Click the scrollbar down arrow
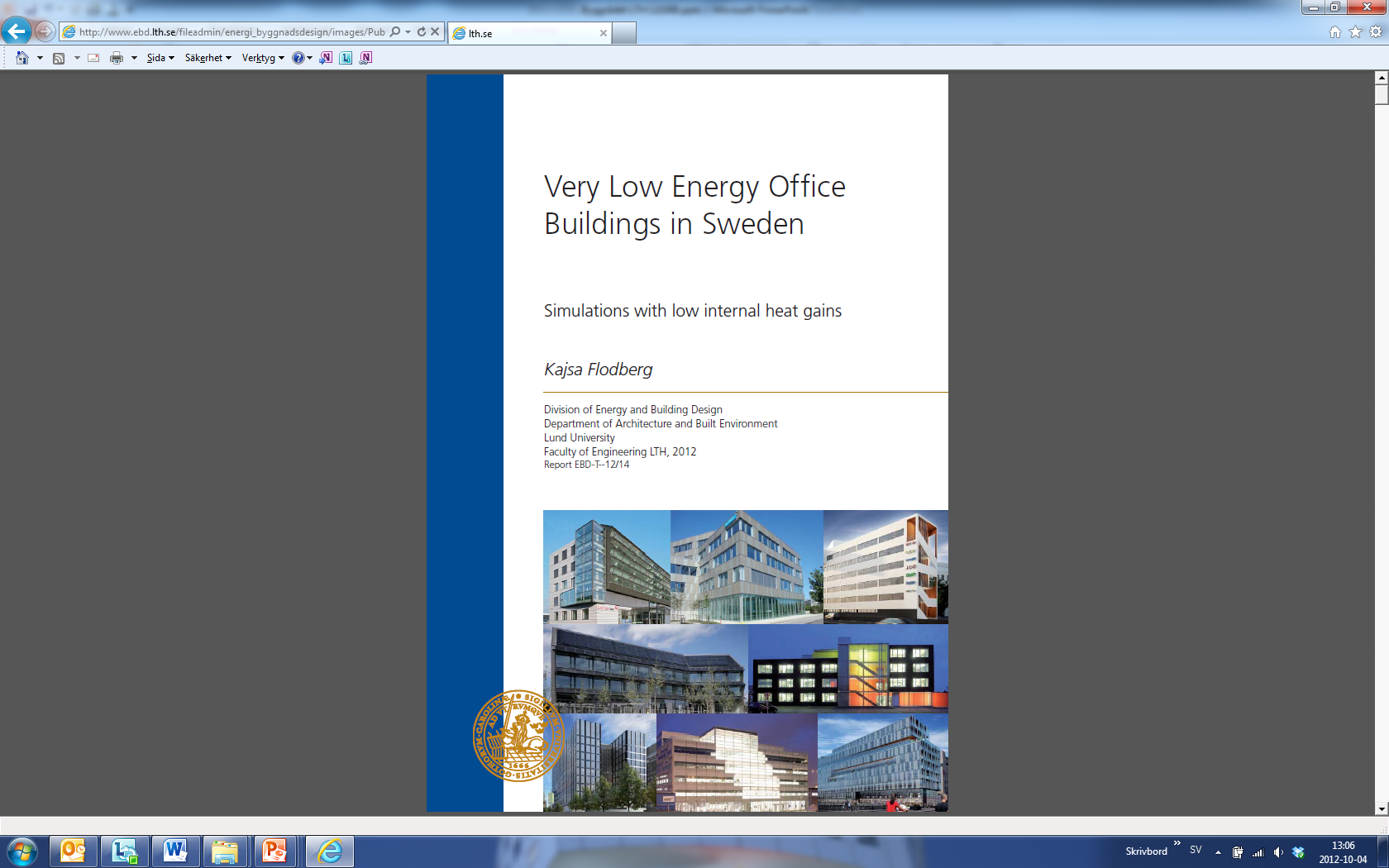The height and width of the screenshot is (868, 1389). (1382, 809)
